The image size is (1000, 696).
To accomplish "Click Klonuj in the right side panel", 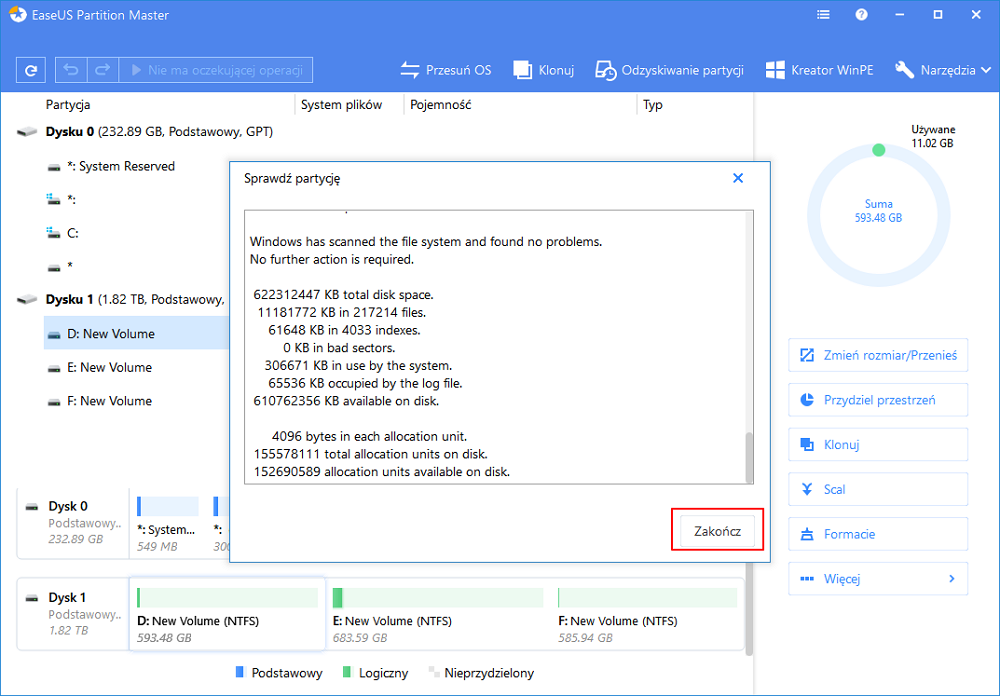I will 878,445.
